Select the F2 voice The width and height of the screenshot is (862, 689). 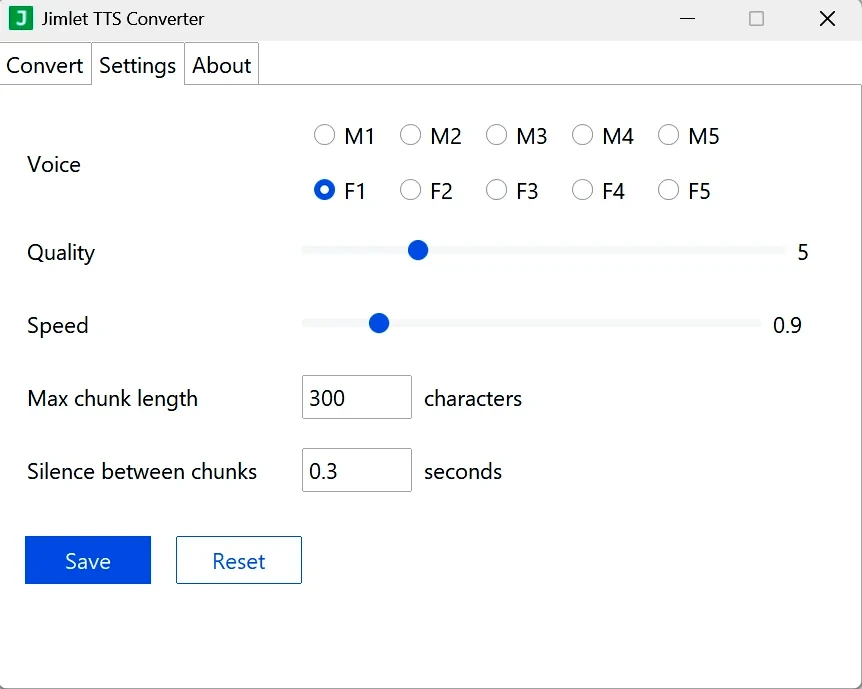click(410, 190)
